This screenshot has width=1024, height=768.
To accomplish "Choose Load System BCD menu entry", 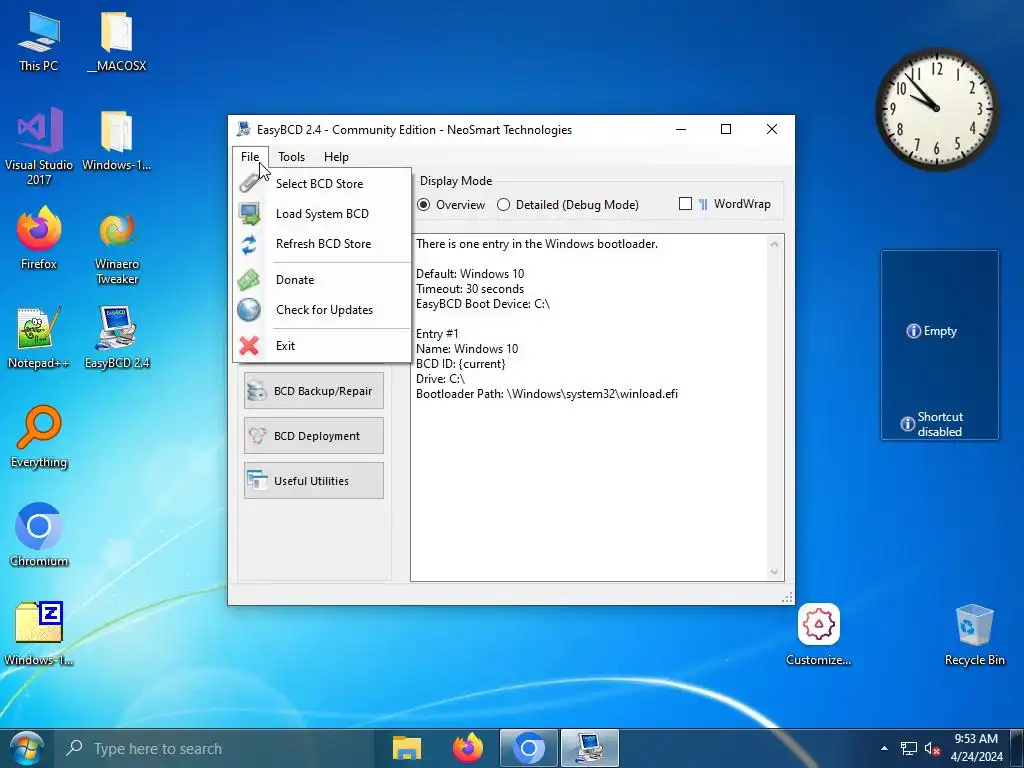I will tap(322, 214).
